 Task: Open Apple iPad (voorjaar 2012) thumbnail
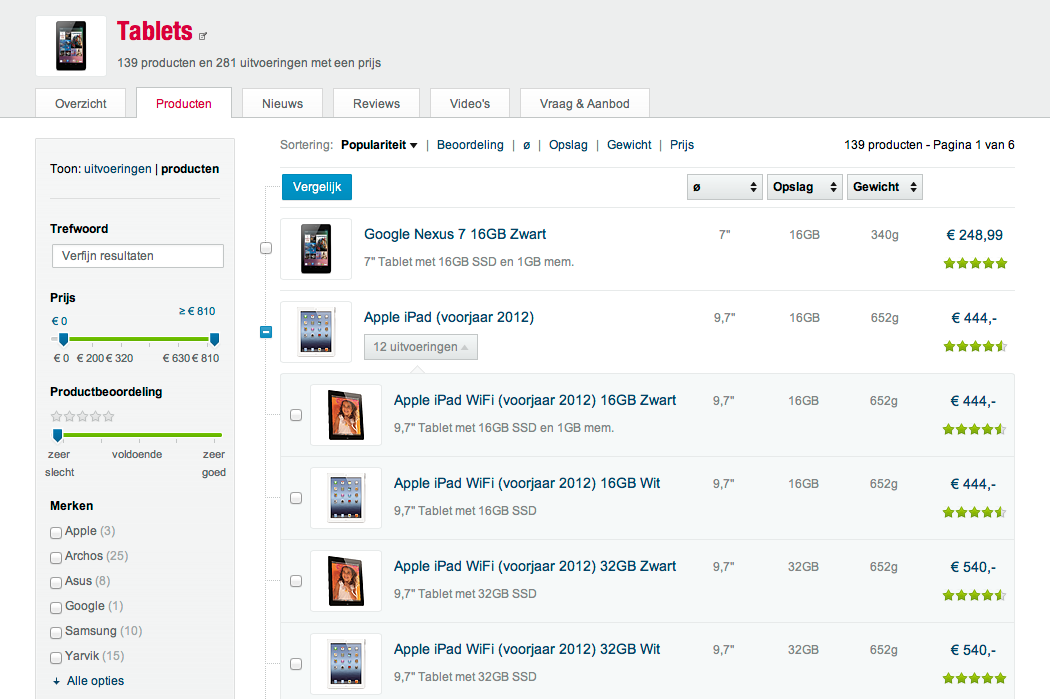point(316,332)
